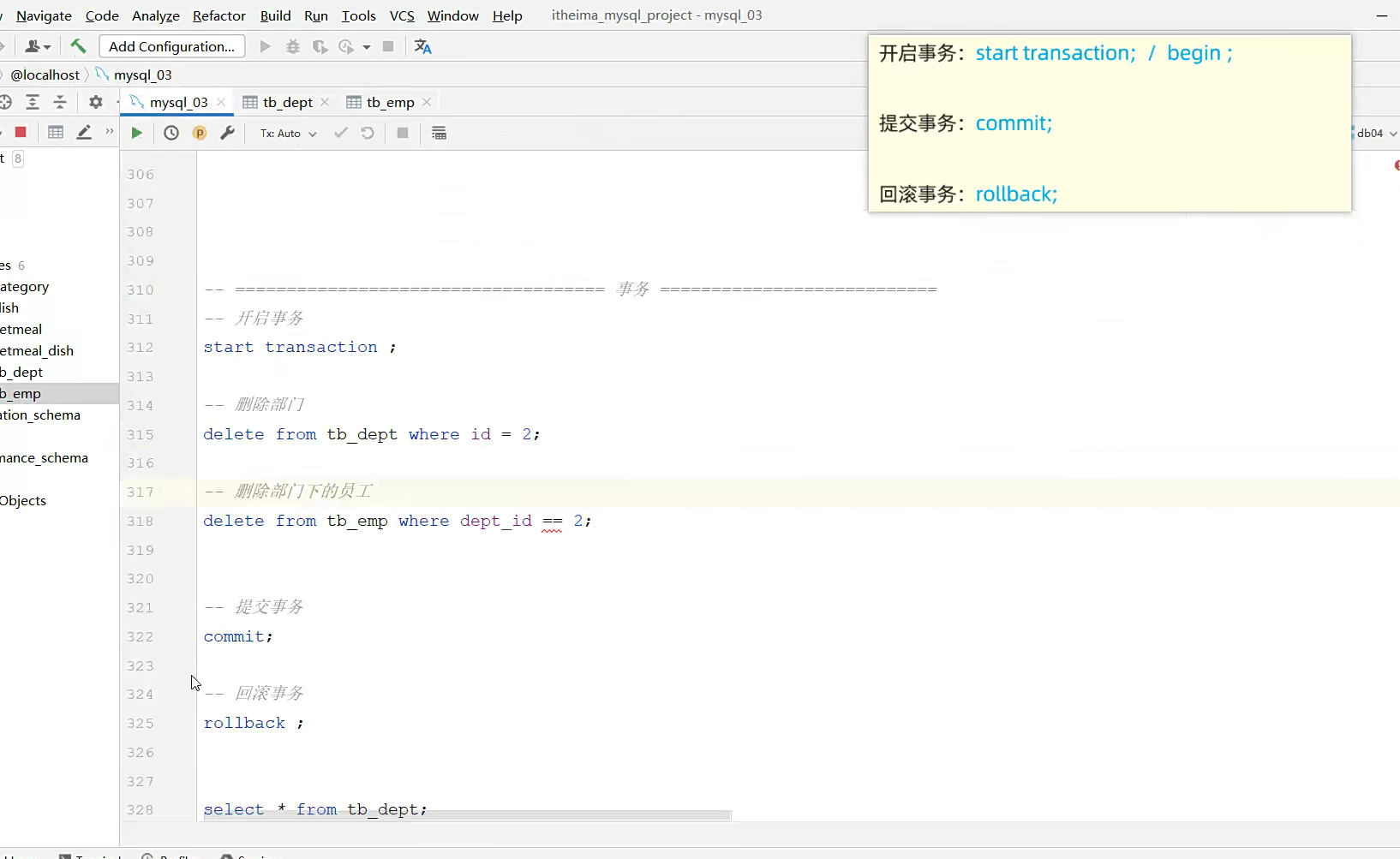Click the Profile run clock icon
The height and width of the screenshot is (859, 1400).
coord(346,46)
